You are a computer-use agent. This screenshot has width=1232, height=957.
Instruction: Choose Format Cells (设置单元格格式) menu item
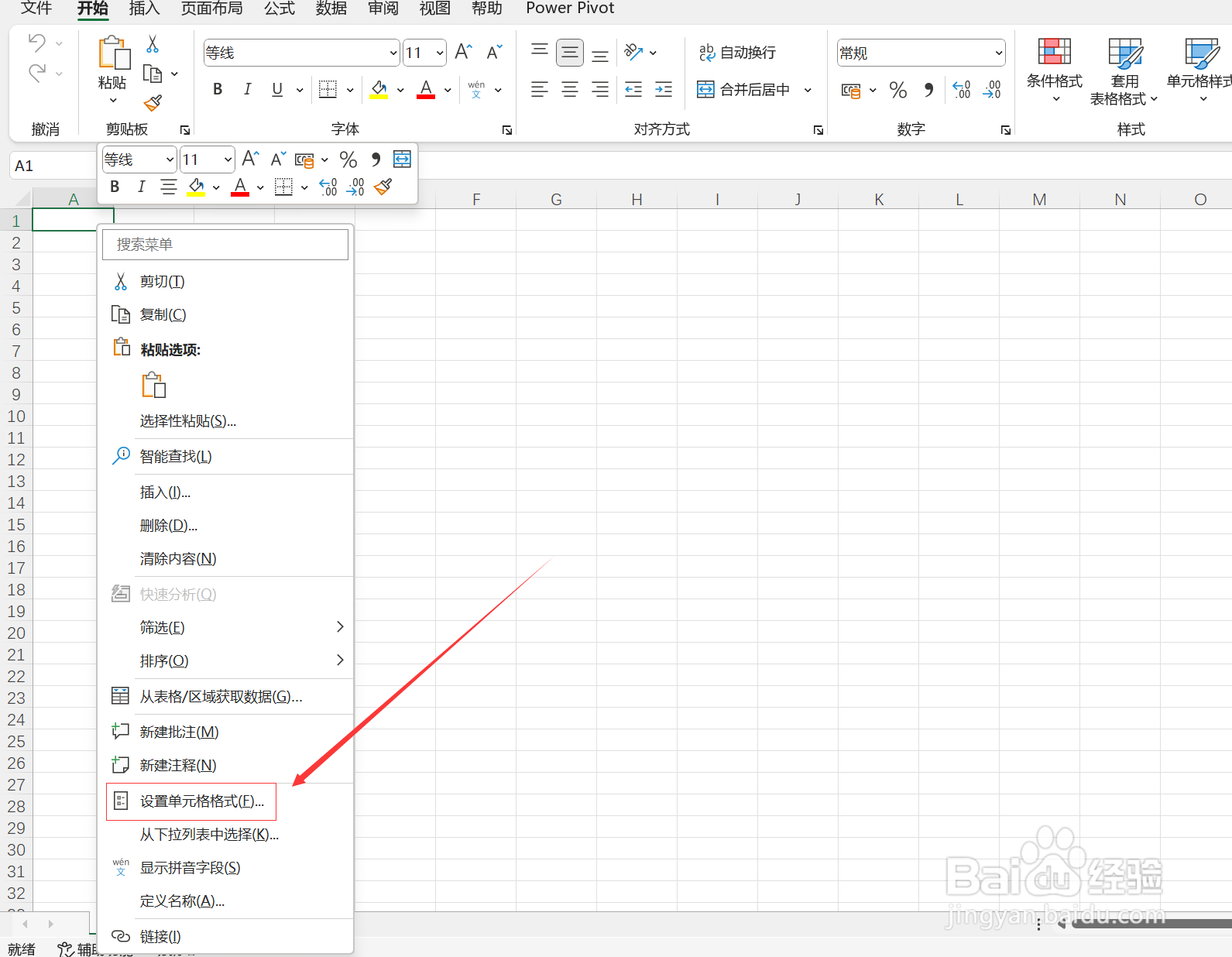[191, 801]
